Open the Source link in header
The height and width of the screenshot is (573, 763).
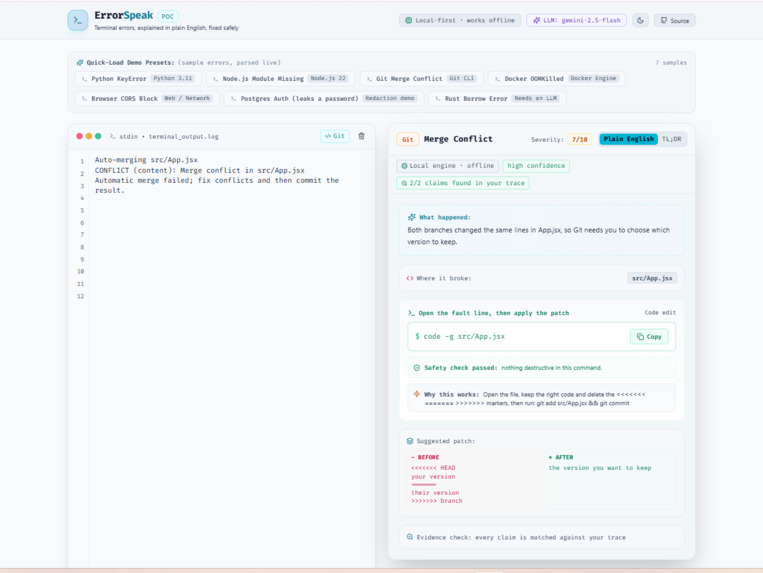(674, 20)
